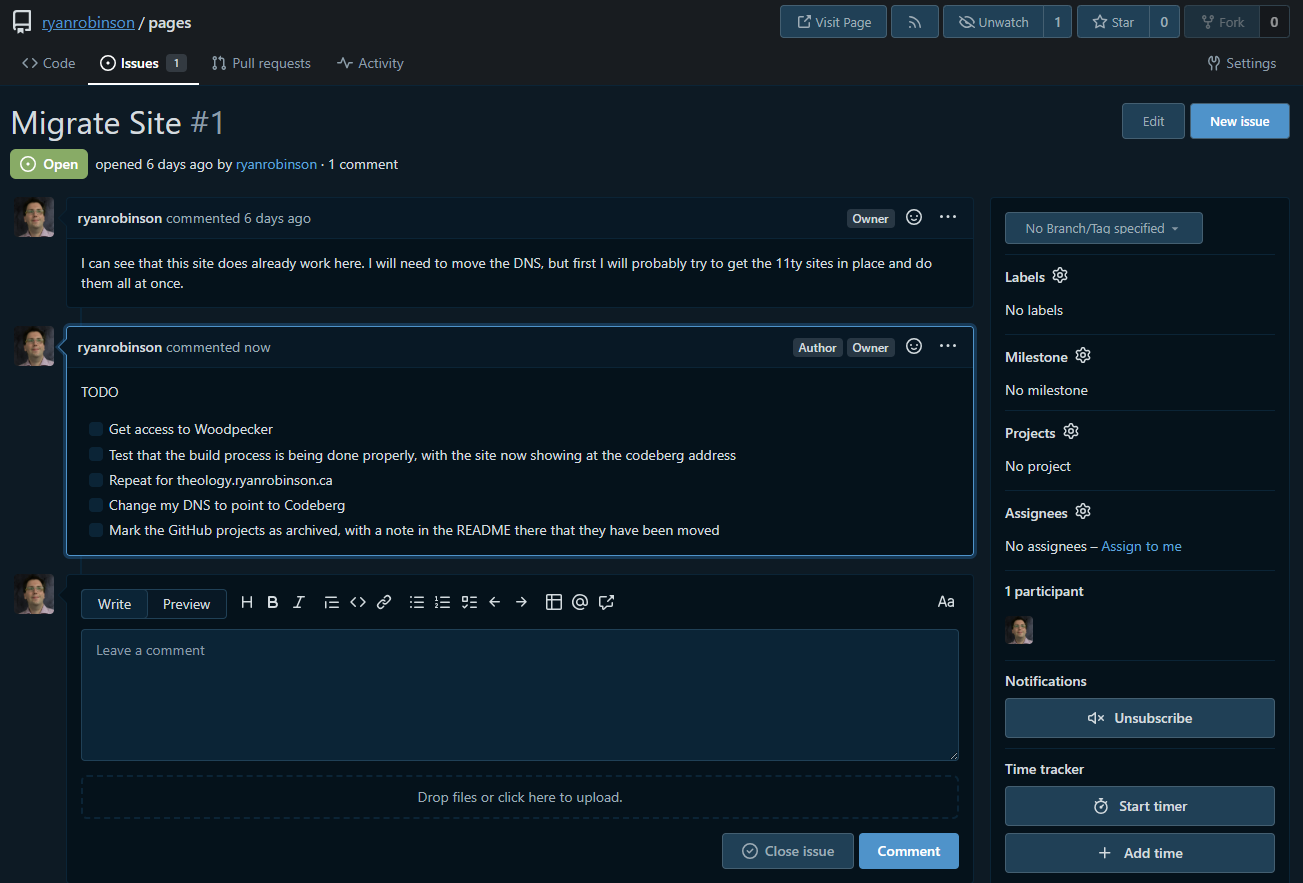
Task: Click inside the 'Leave a comment' field
Action: pyautogui.click(x=519, y=694)
